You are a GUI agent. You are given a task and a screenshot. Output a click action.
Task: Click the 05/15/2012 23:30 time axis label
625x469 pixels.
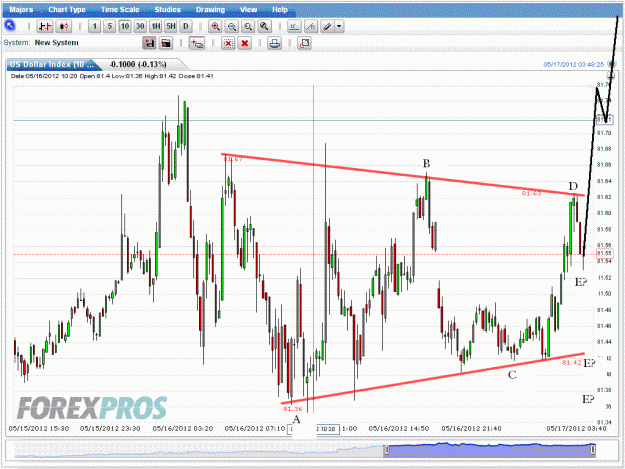click(110, 429)
